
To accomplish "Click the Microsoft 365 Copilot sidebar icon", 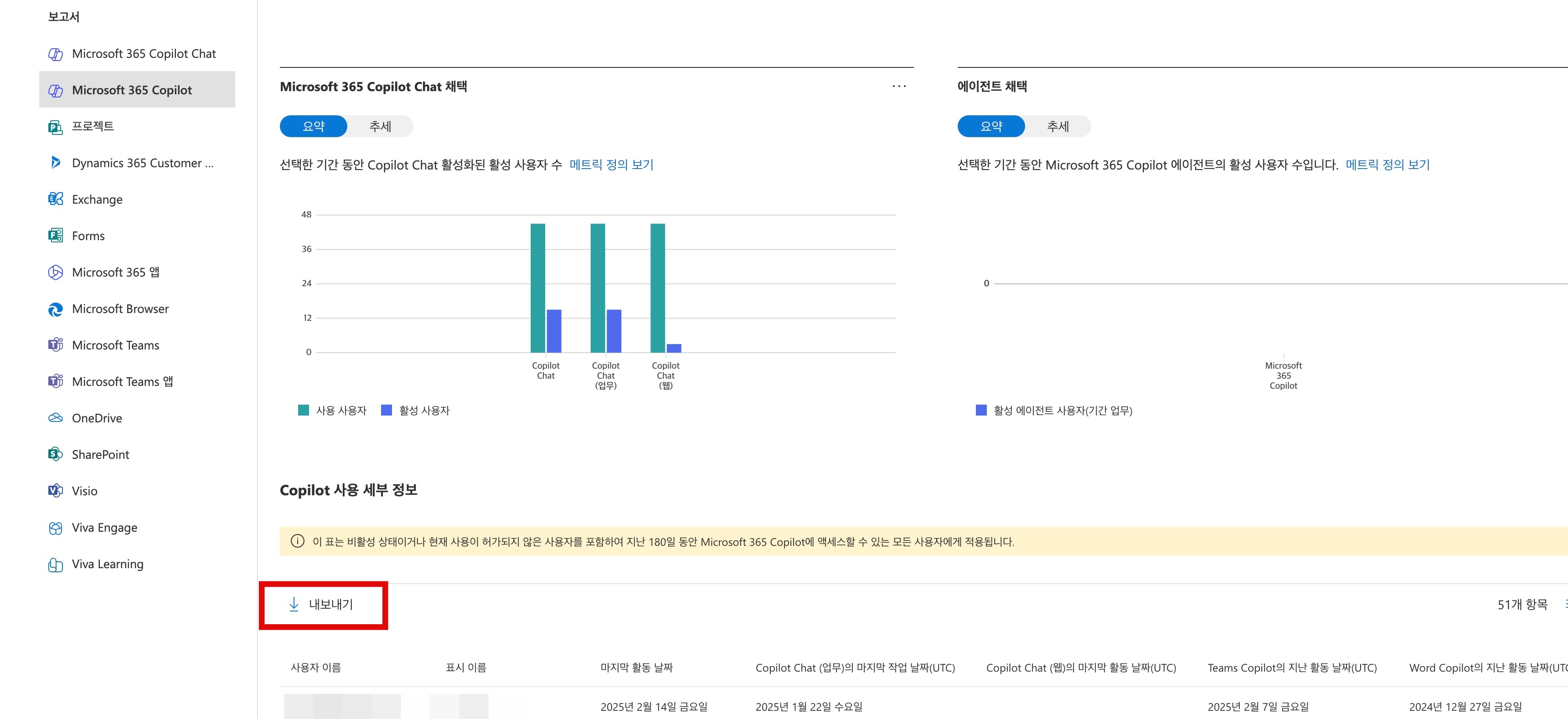I will coord(56,91).
